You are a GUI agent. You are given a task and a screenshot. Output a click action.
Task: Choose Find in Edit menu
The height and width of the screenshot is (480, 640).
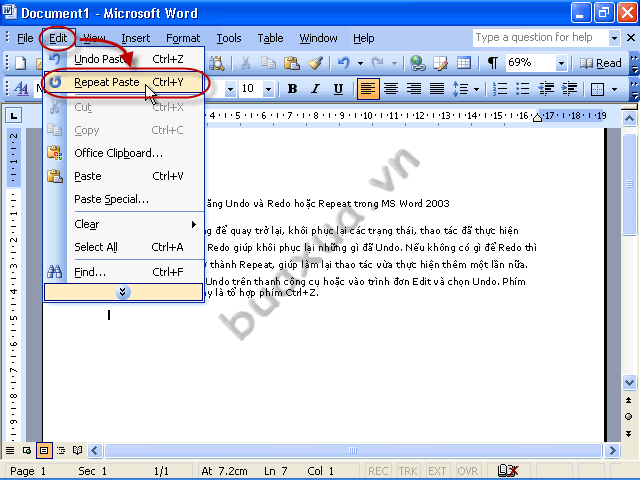coord(123,272)
